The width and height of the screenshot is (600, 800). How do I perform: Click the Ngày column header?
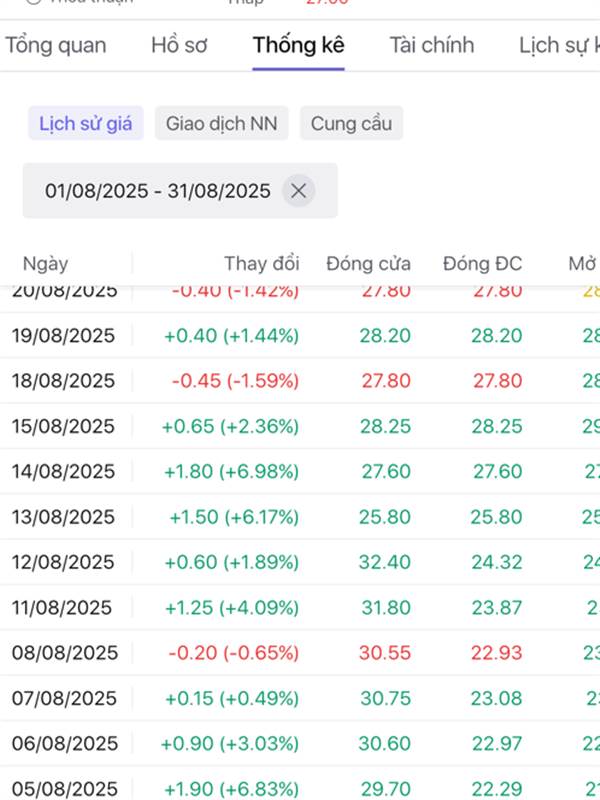click(x=46, y=264)
